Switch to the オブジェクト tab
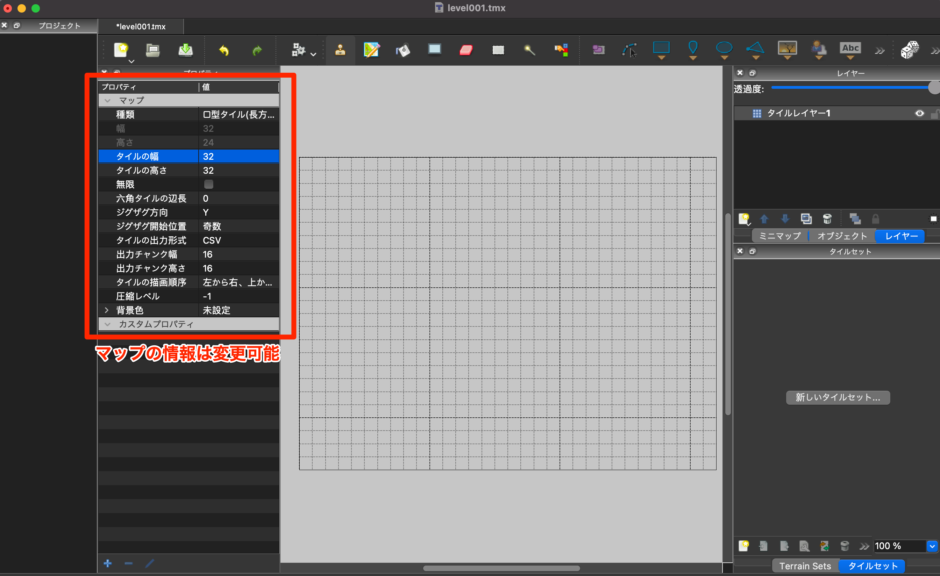The image size is (940, 576). (x=842, y=236)
